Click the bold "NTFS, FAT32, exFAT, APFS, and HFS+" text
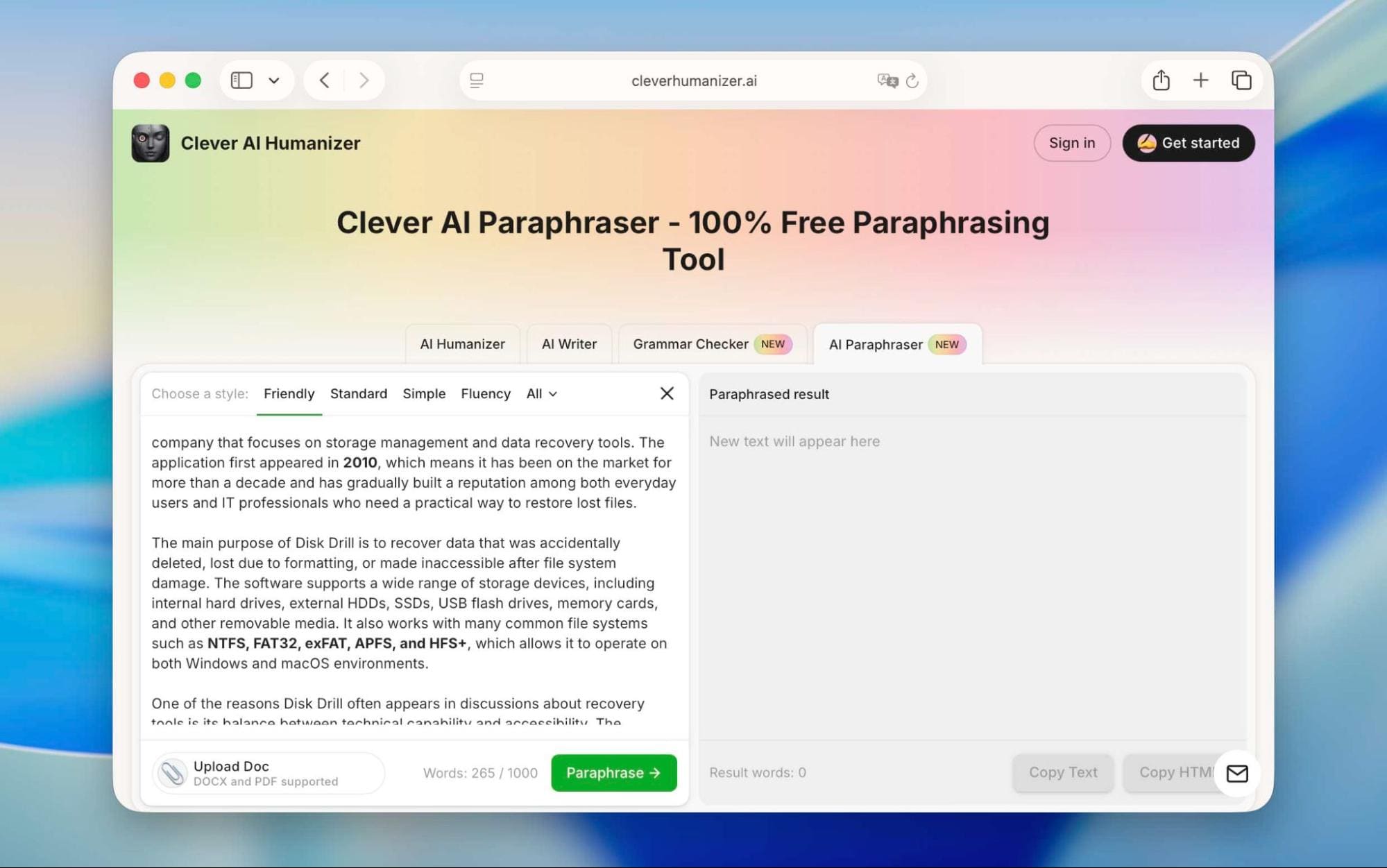This screenshot has height=868, width=1387. 337,643
